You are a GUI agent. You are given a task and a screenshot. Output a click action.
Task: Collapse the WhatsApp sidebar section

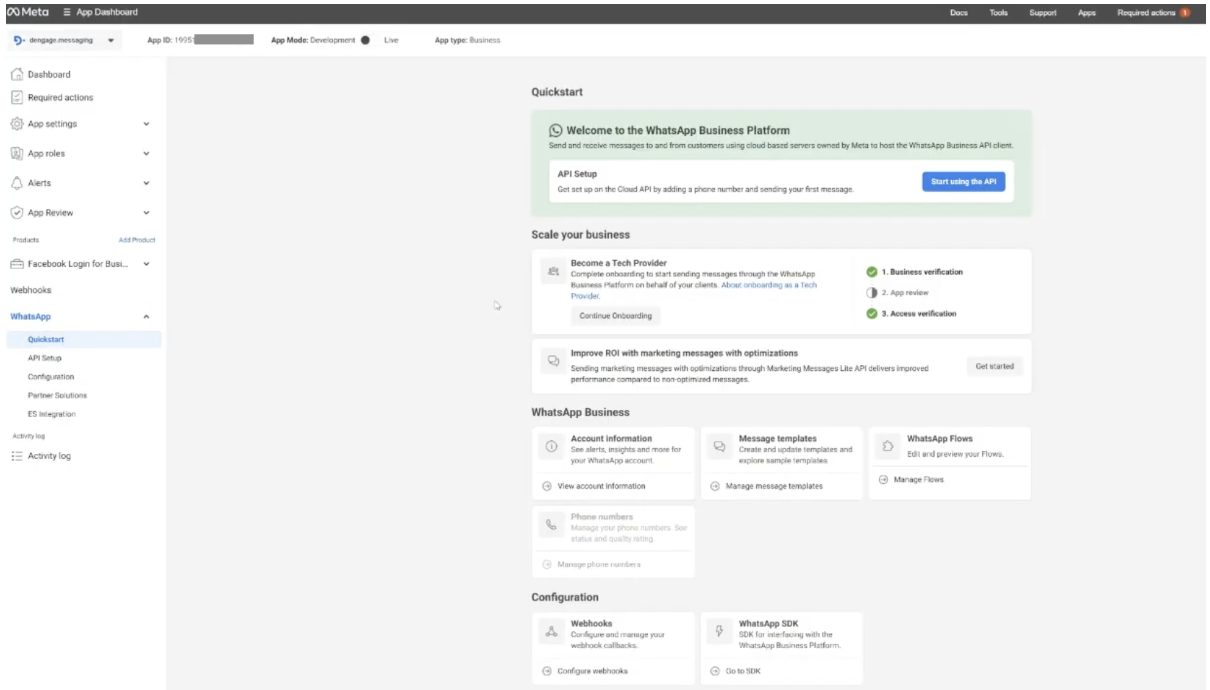pos(147,317)
